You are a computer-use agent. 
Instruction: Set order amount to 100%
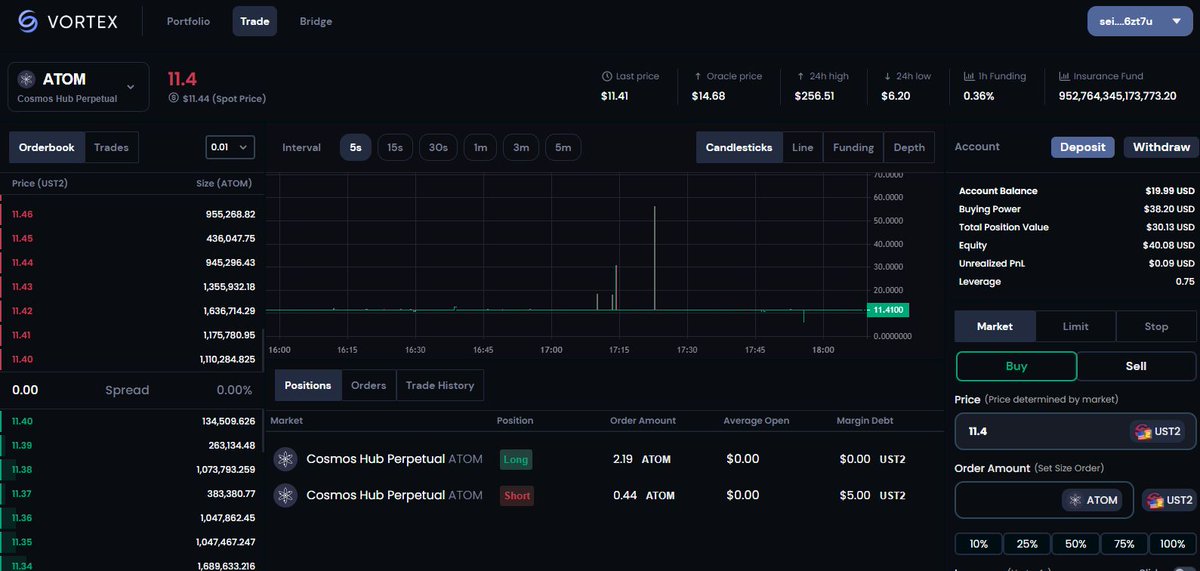1173,544
